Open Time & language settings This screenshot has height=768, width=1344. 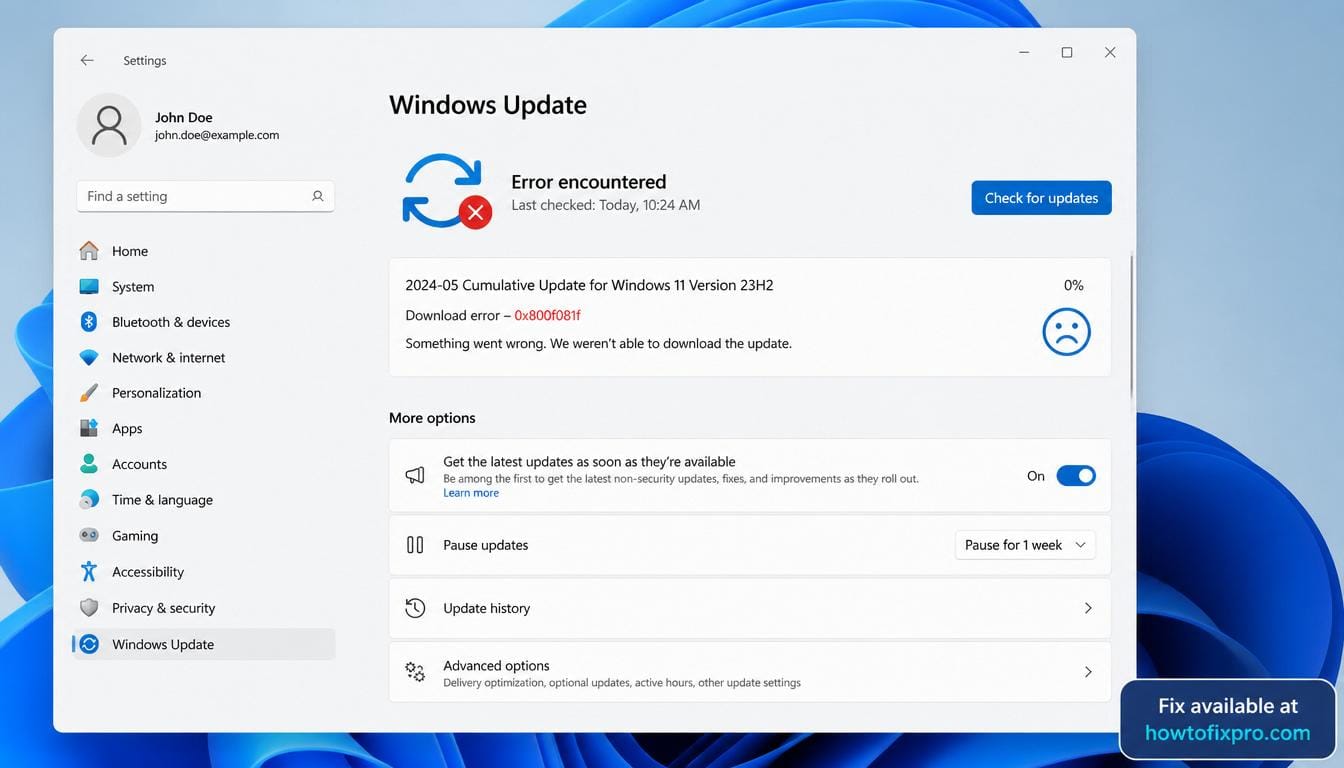coord(202,500)
